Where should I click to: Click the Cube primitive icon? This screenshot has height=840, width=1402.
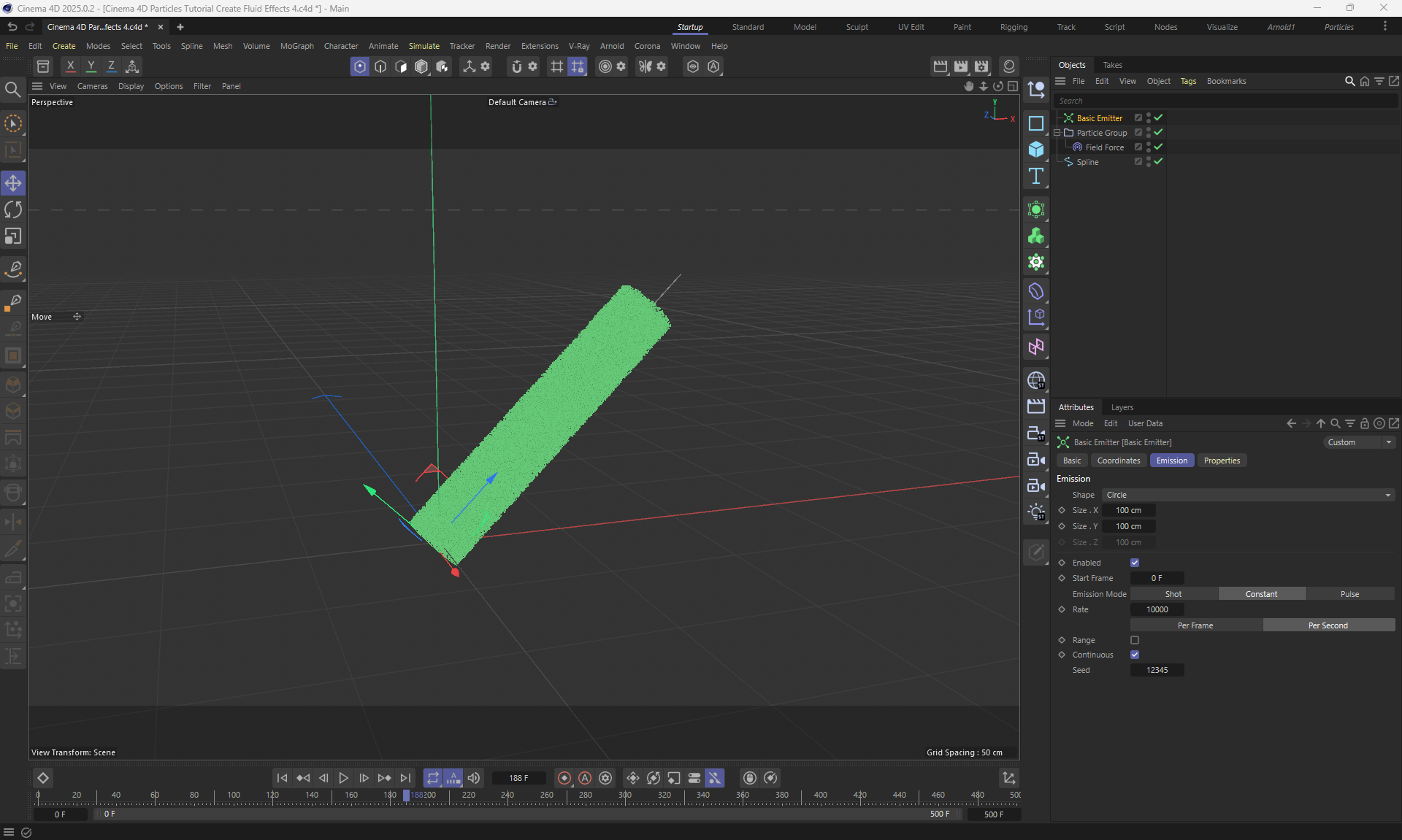tap(1035, 150)
